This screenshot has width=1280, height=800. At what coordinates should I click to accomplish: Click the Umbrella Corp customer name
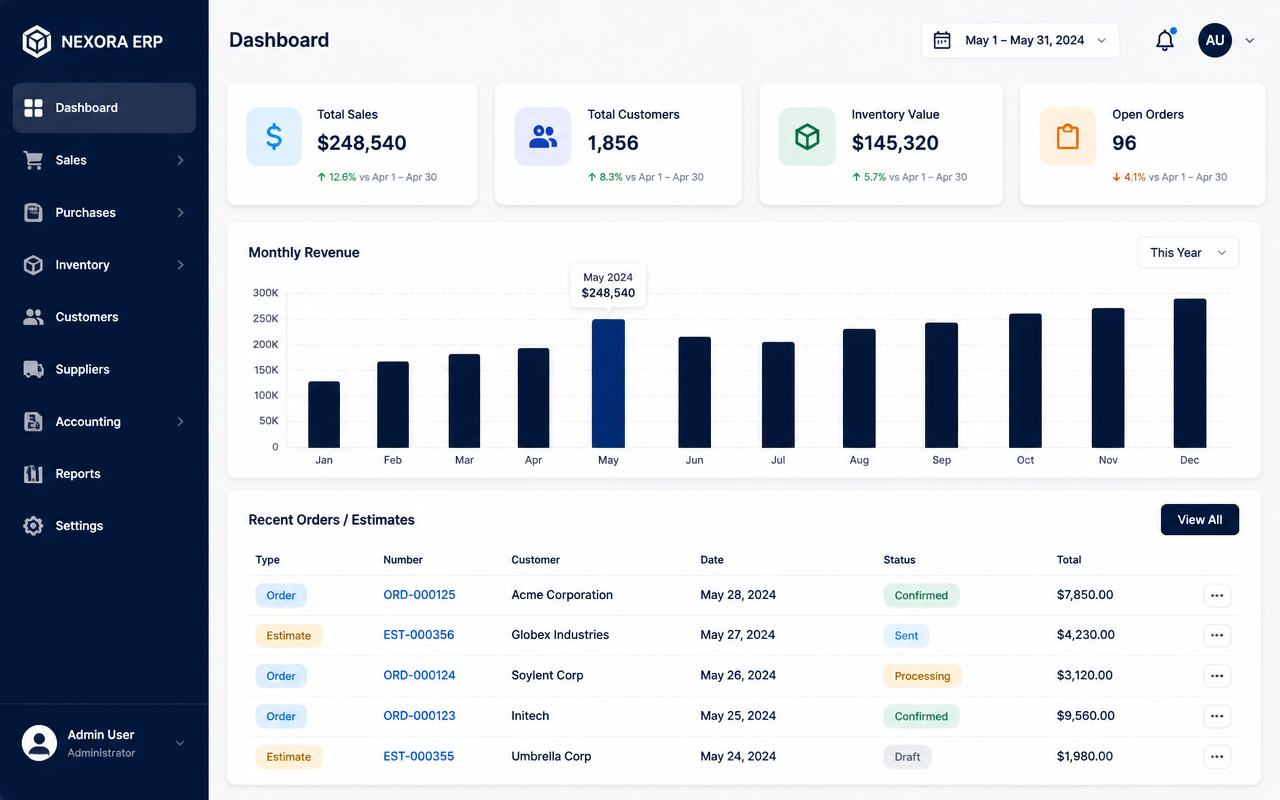(x=551, y=757)
